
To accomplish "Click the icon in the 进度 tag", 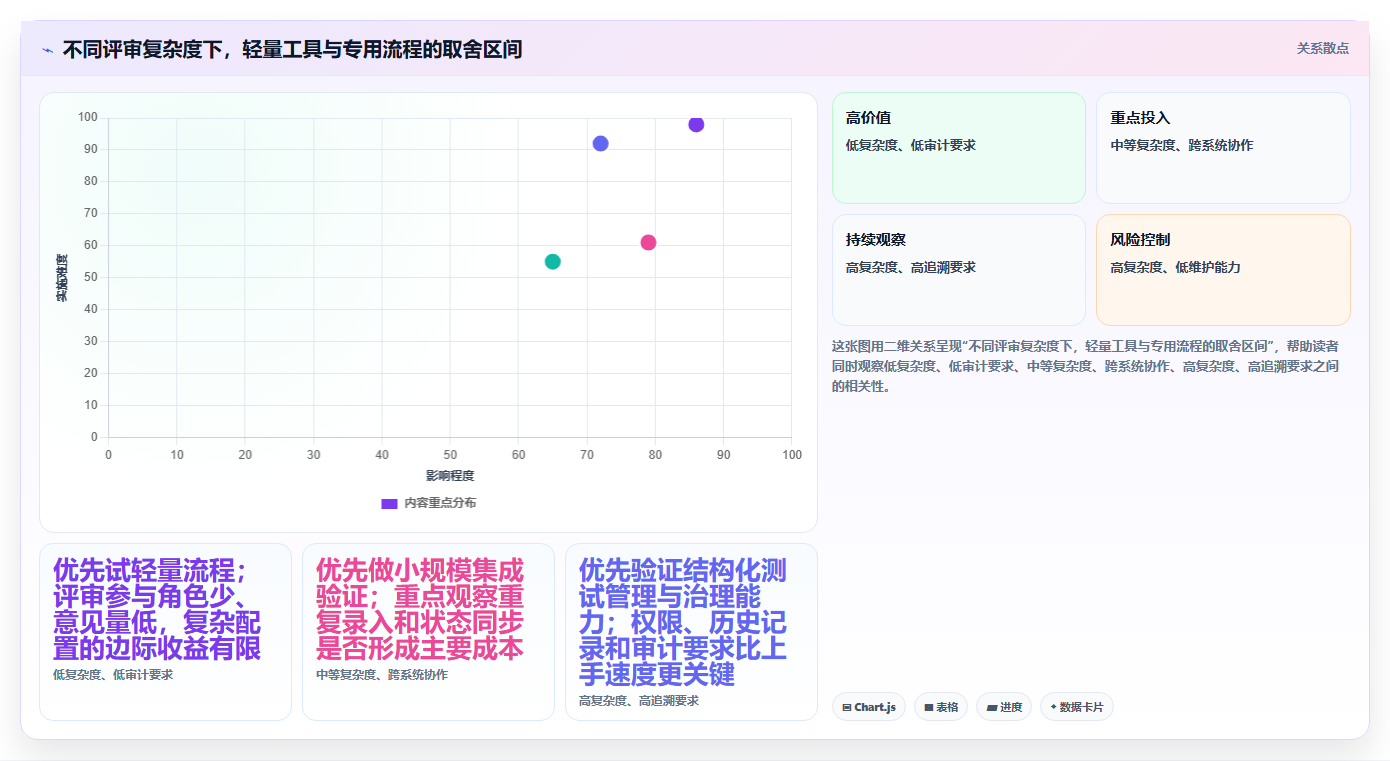I will (x=991, y=707).
